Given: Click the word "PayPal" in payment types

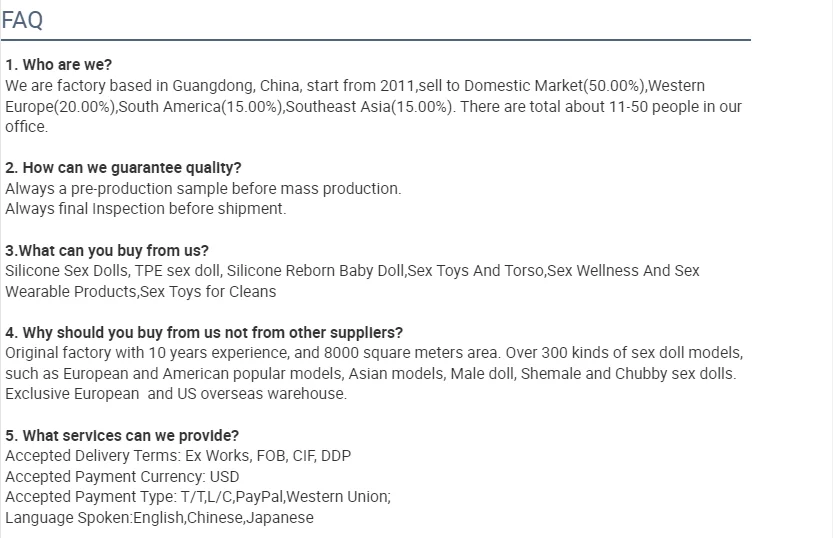Looking at the screenshot, I should coord(260,497).
